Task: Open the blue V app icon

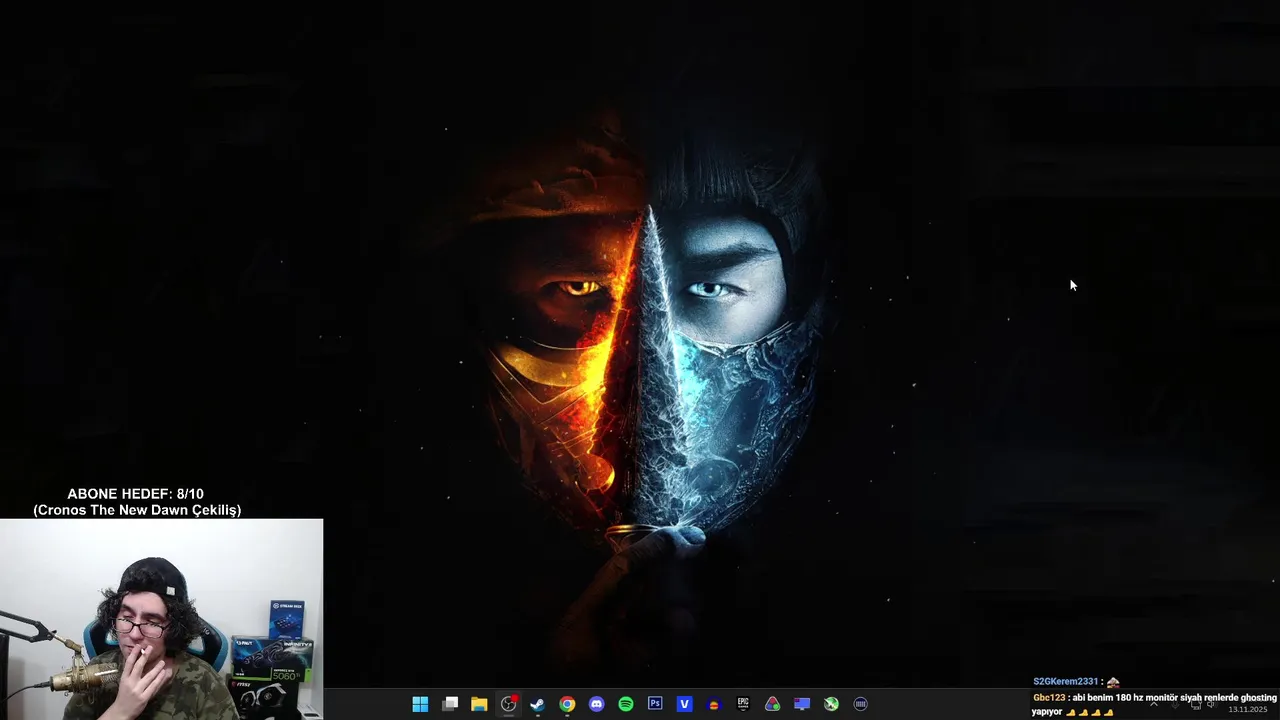Action: click(x=684, y=704)
